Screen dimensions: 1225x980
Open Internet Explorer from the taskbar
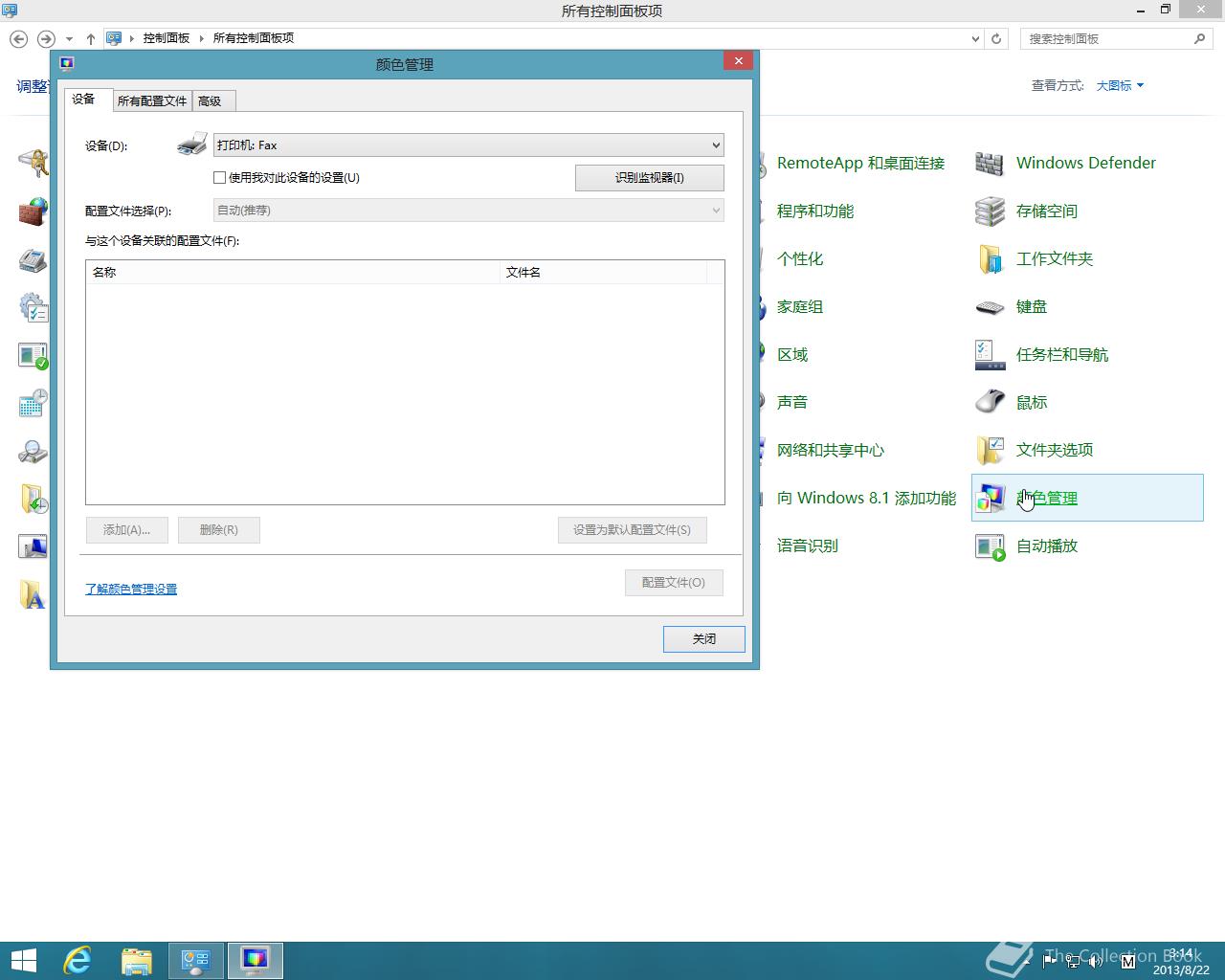pyautogui.click(x=78, y=960)
